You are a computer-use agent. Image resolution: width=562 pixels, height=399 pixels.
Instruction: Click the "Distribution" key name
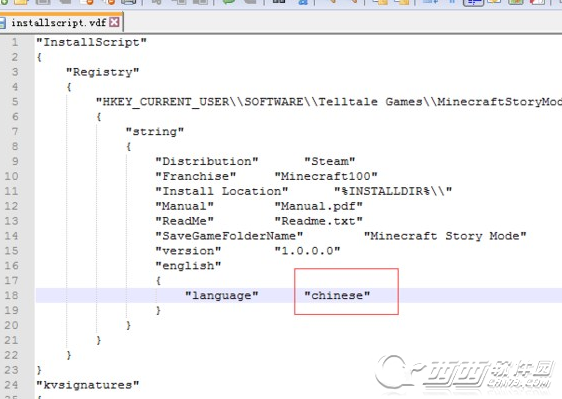point(207,161)
